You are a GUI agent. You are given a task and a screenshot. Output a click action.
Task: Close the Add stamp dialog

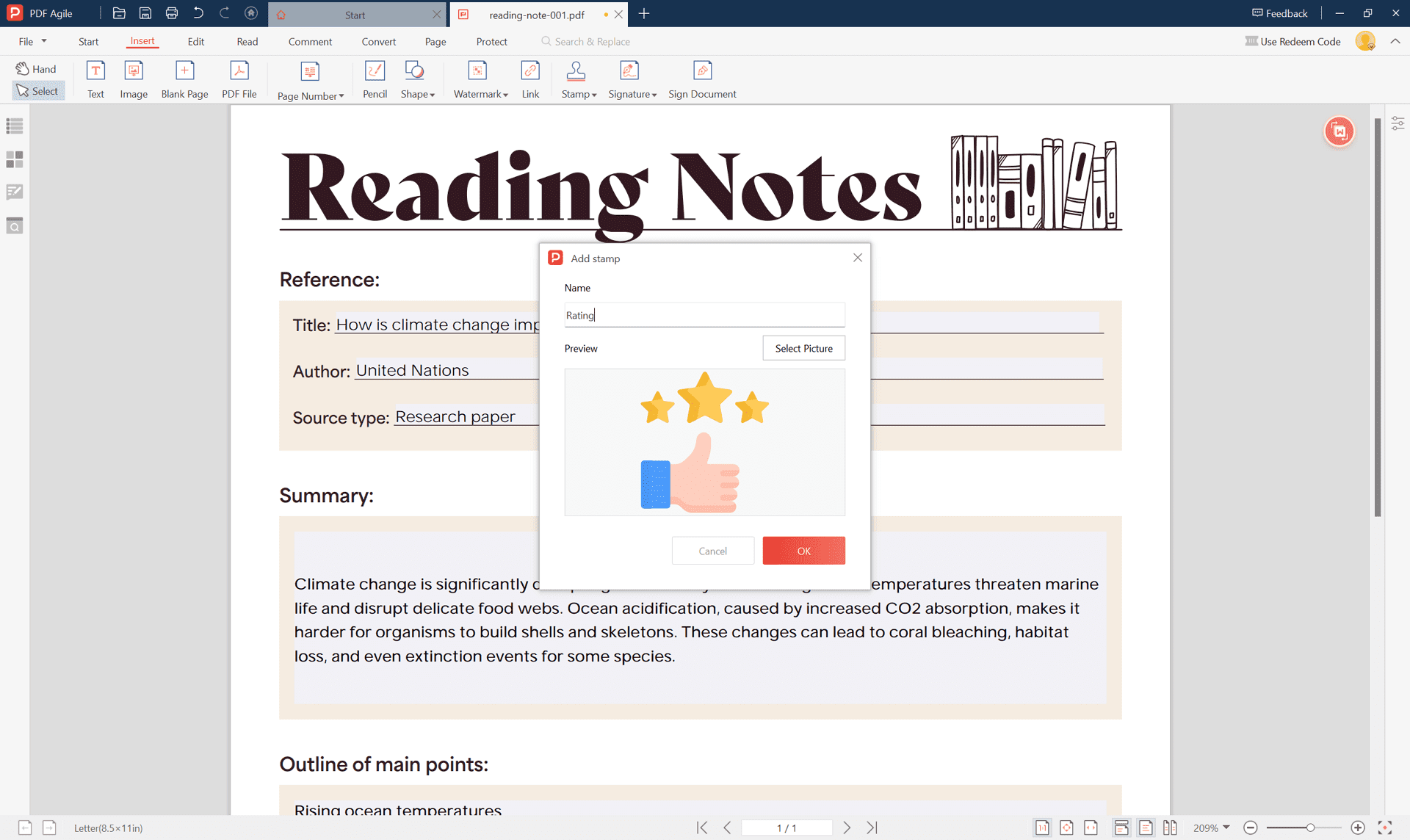[857, 258]
